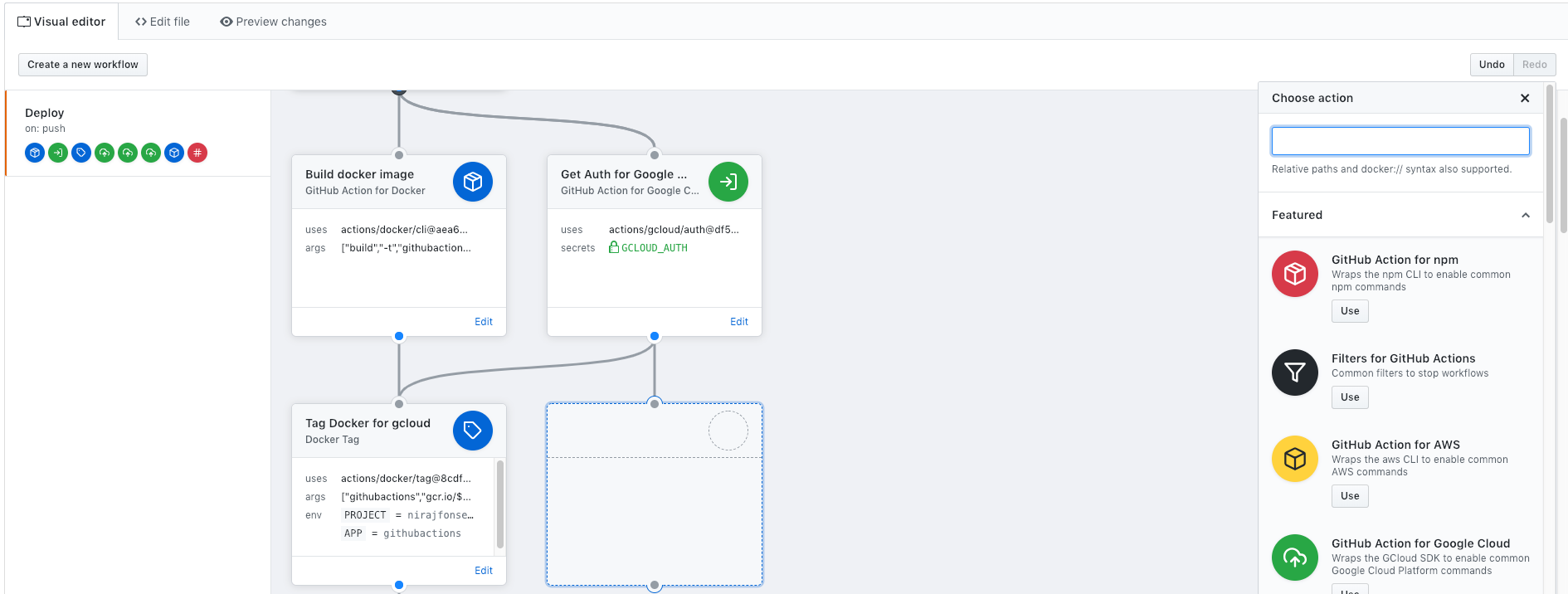Click the blue package icon on Build docker image
The width and height of the screenshot is (1568, 594).
[x=473, y=182]
